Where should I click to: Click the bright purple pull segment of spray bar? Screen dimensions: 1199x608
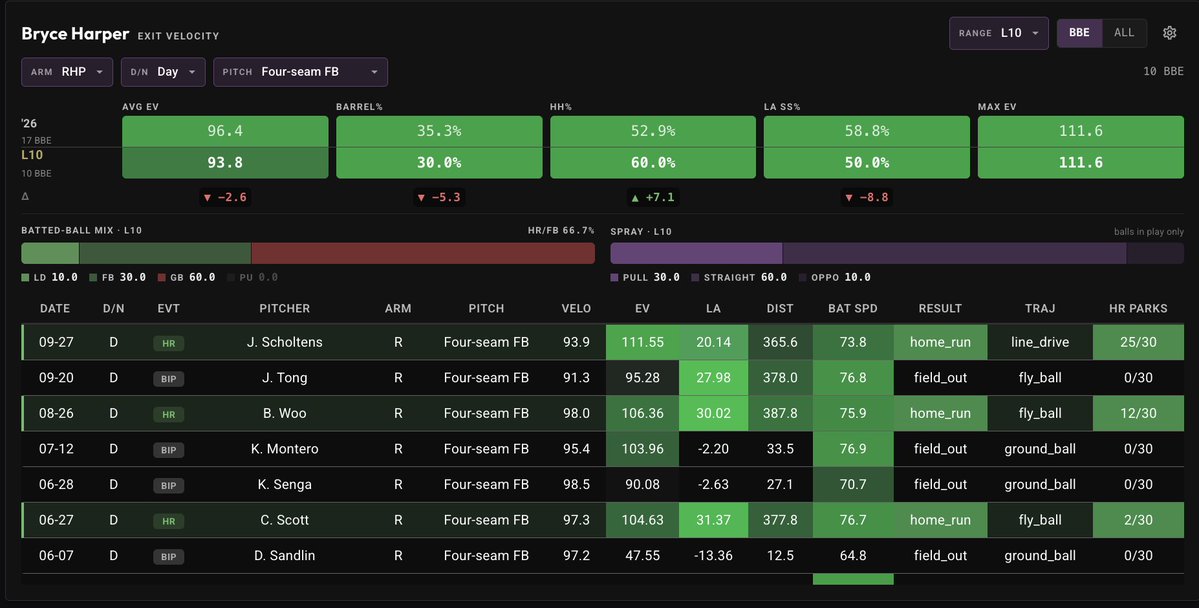(696, 253)
